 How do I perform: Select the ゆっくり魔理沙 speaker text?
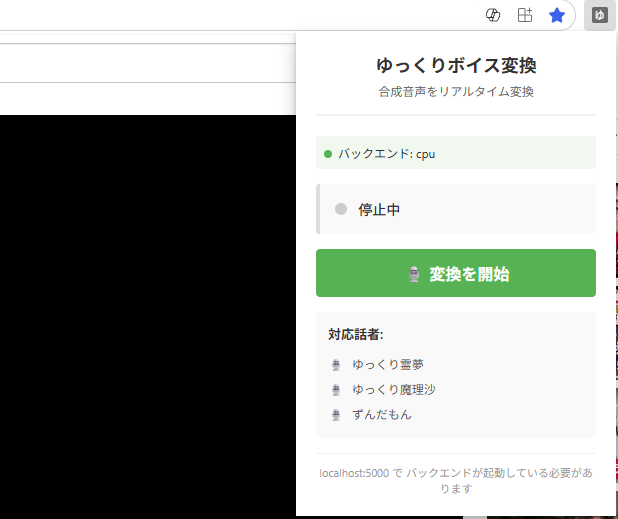click(x=394, y=389)
